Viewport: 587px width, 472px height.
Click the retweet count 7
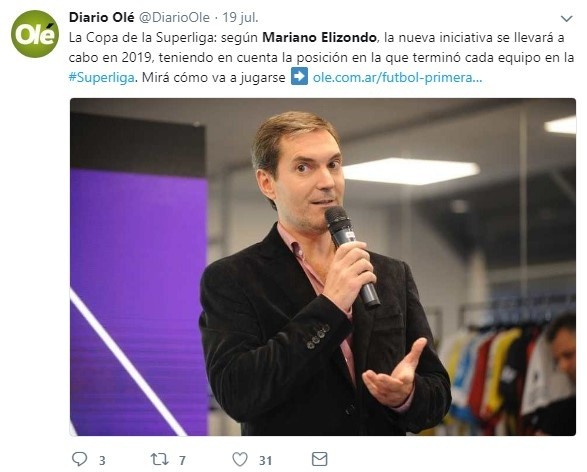(x=182, y=460)
